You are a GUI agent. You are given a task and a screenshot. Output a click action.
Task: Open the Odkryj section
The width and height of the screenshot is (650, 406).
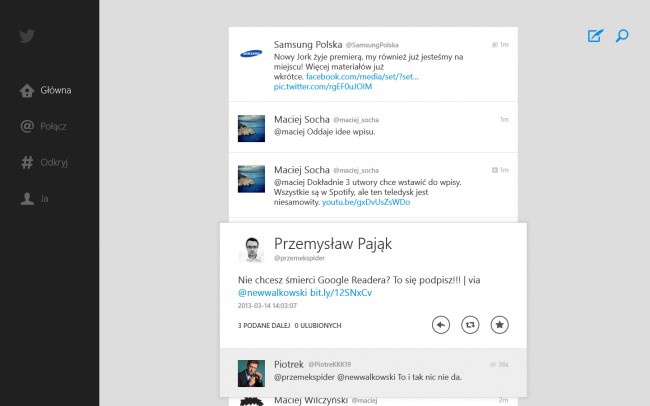[54, 162]
